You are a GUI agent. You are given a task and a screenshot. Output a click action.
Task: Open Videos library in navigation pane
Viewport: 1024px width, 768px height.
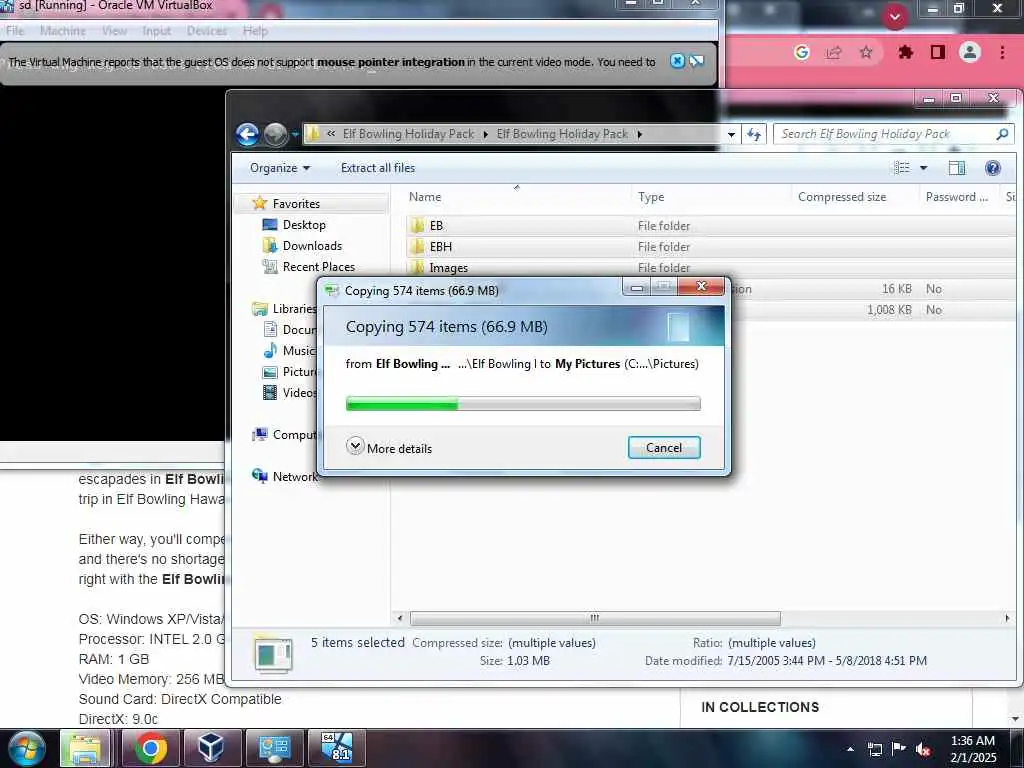[x=299, y=392]
